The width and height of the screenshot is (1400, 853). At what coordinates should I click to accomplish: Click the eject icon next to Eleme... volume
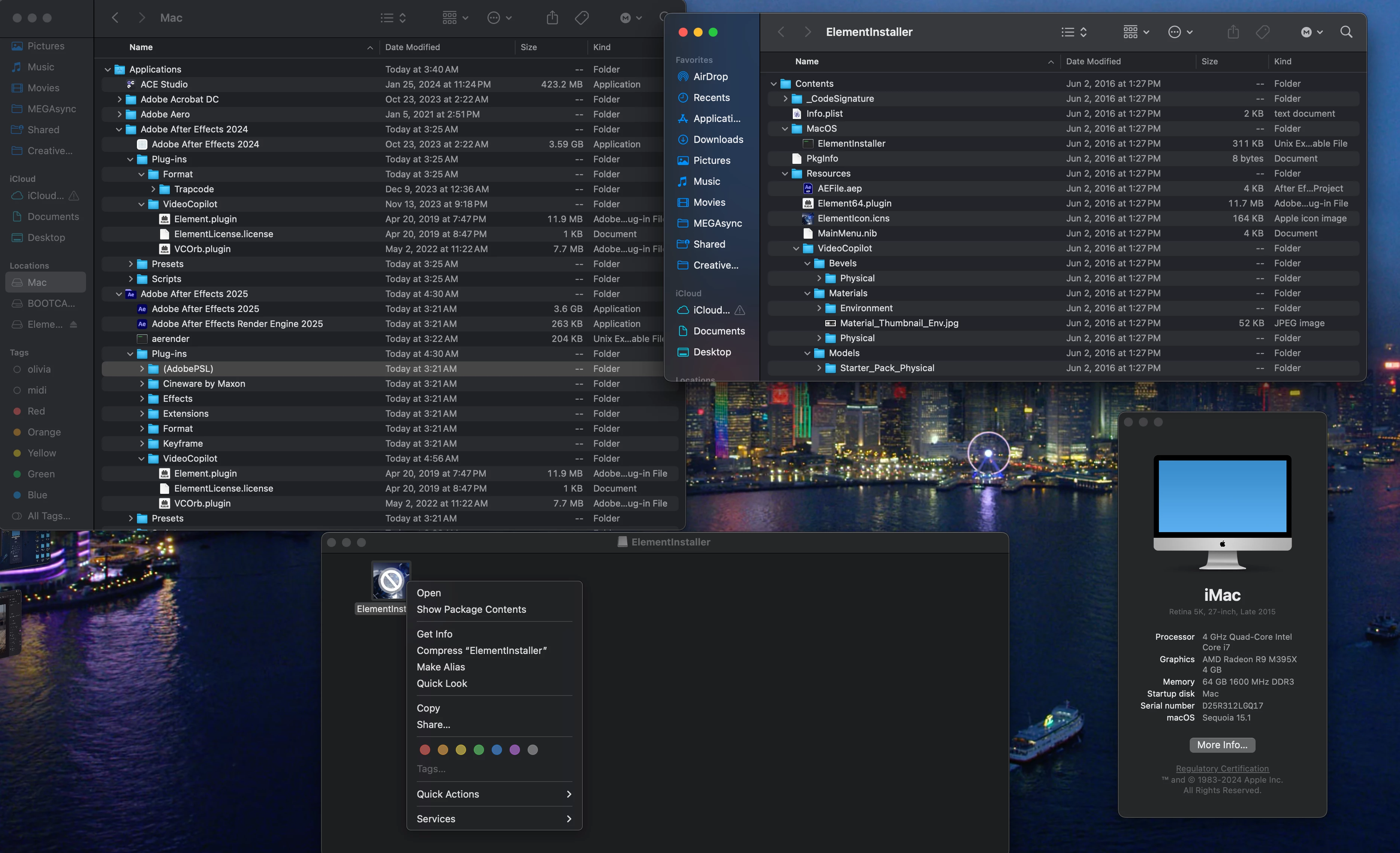73,324
